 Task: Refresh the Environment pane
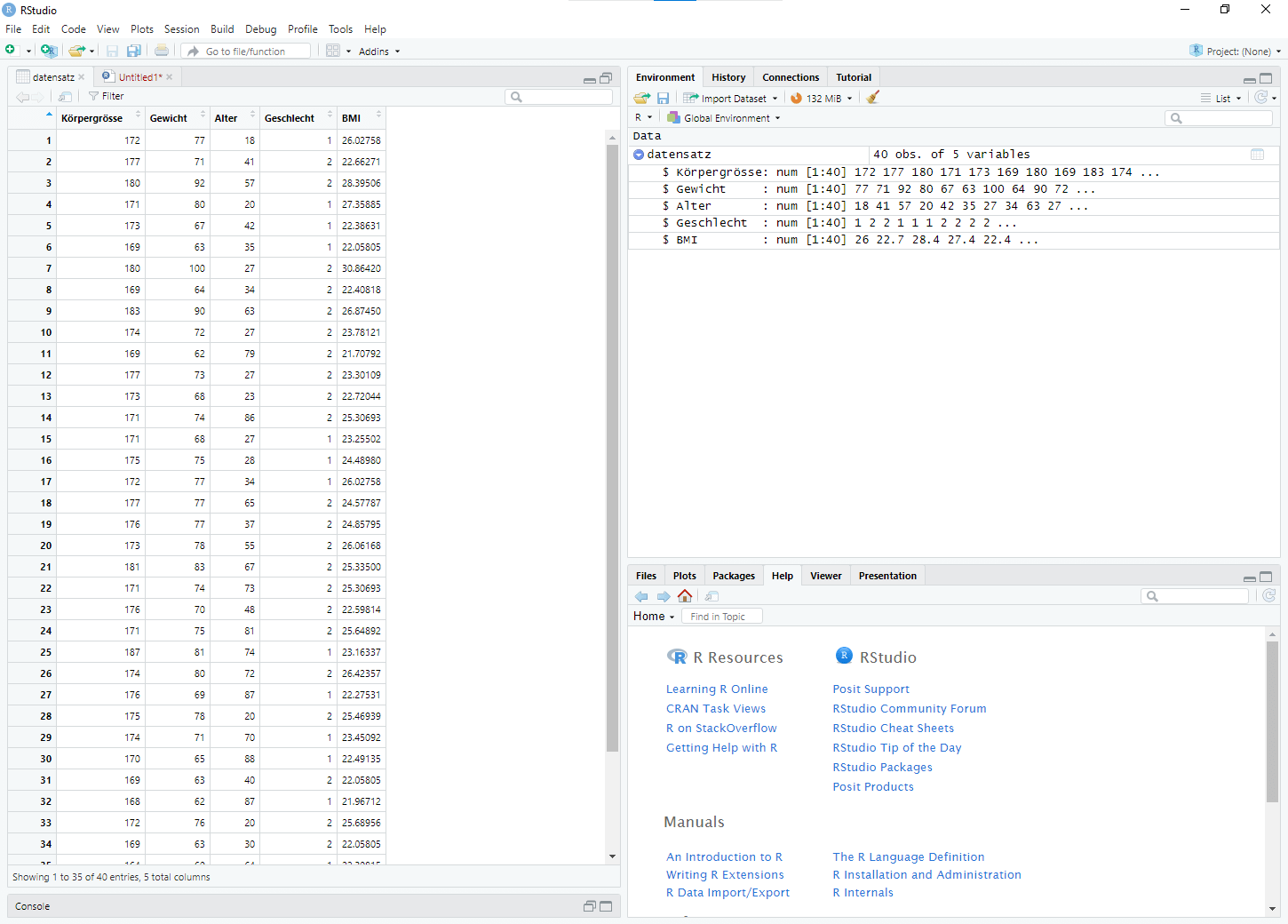tap(1260, 98)
